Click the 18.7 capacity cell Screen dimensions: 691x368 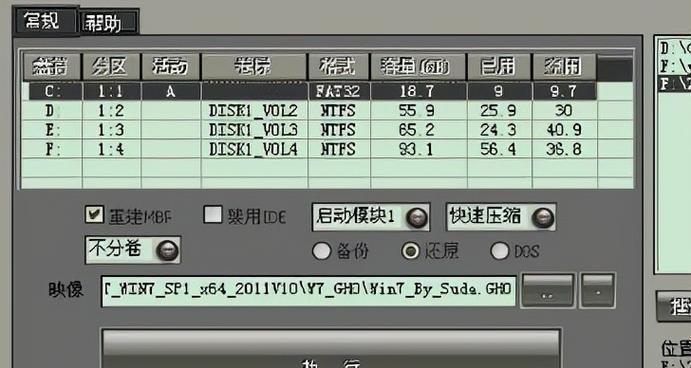pyautogui.click(x=418, y=92)
